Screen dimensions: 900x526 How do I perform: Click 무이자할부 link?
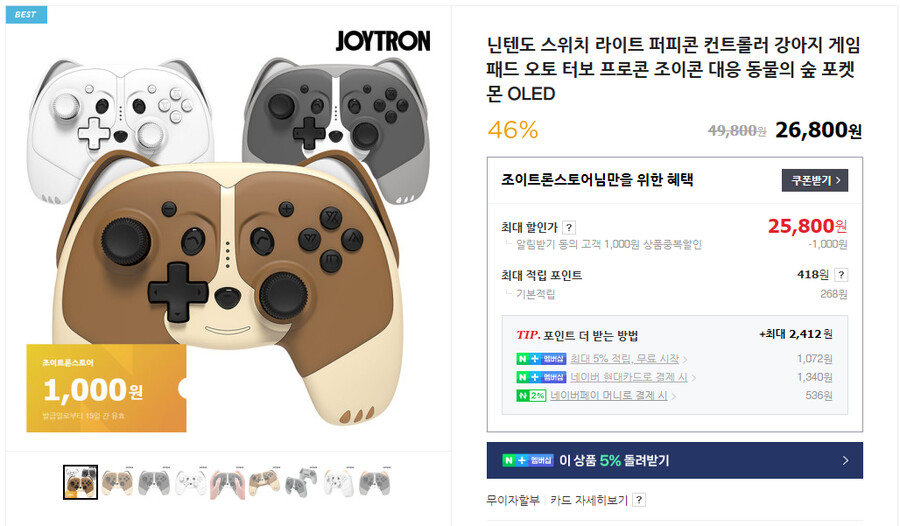(x=513, y=500)
